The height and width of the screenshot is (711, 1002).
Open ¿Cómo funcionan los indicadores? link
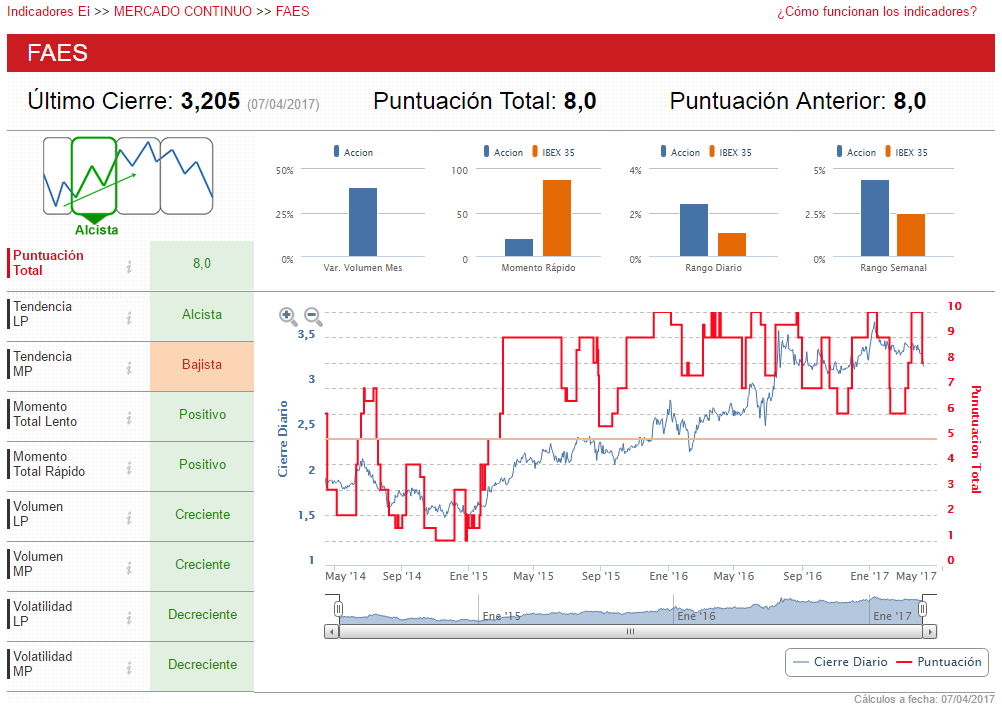point(877,11)
